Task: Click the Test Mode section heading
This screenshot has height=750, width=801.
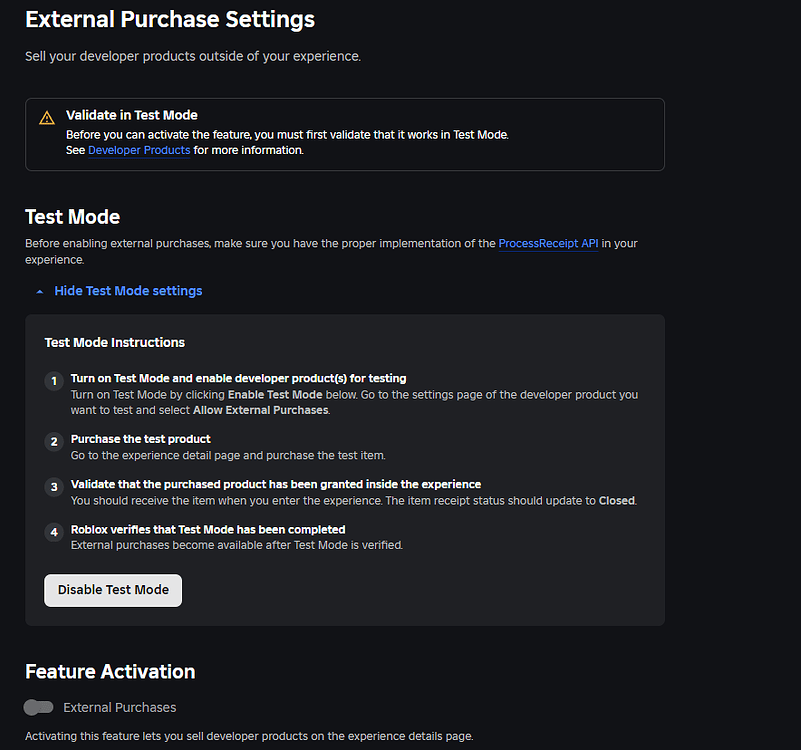Action: pos(73,217)
